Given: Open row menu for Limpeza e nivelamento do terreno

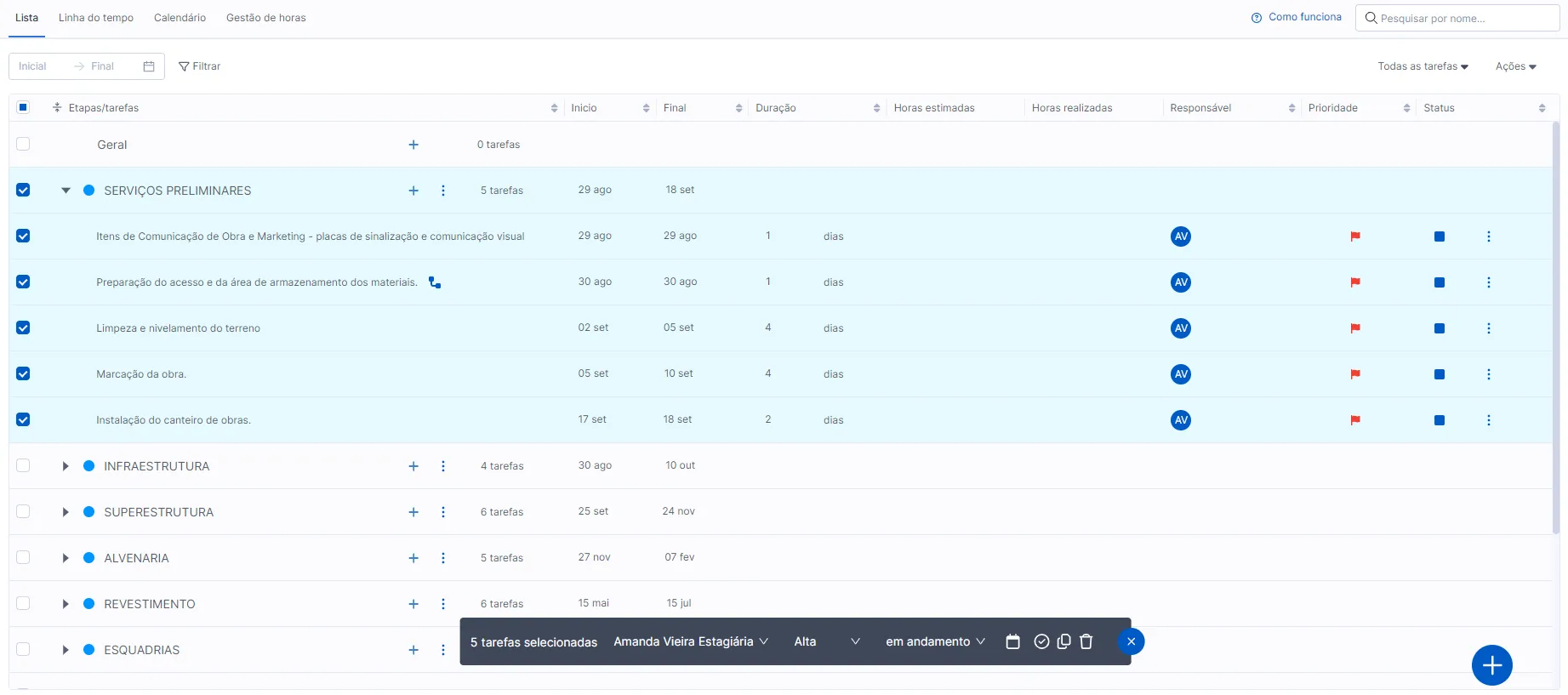Looking at the screenshot, I should click(x=1489, y=328).
